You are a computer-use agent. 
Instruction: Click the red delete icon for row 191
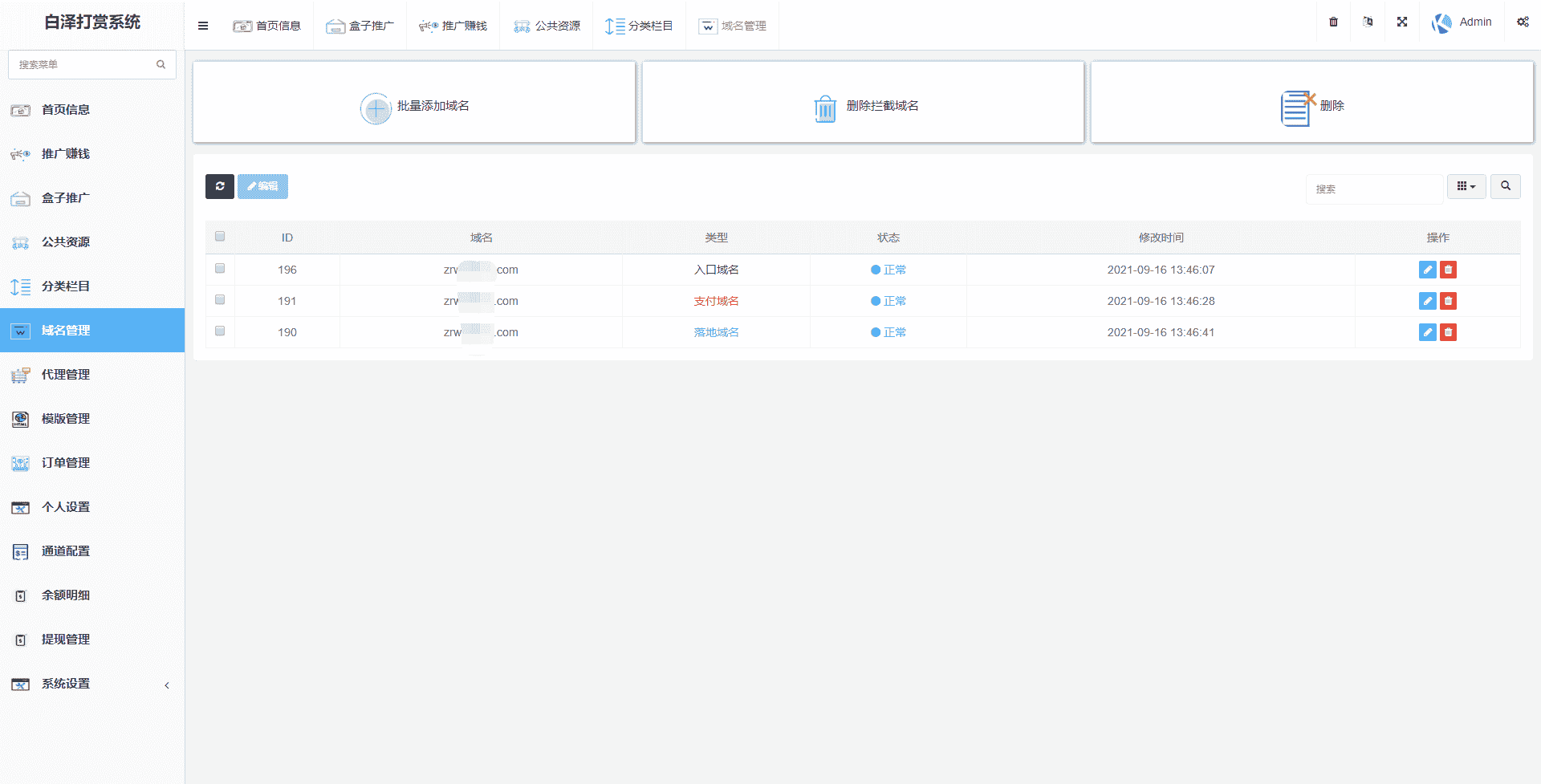coord(1448,301)
